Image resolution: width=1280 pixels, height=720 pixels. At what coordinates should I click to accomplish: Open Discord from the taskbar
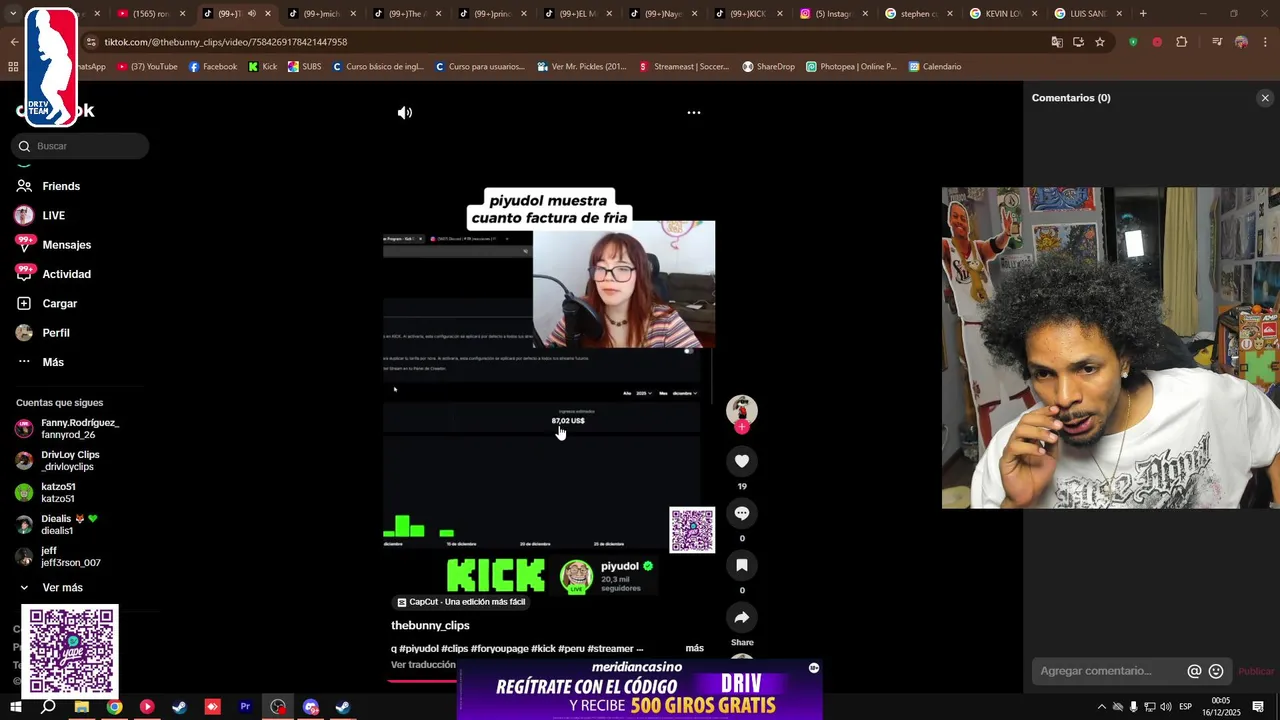pos(310,707)
